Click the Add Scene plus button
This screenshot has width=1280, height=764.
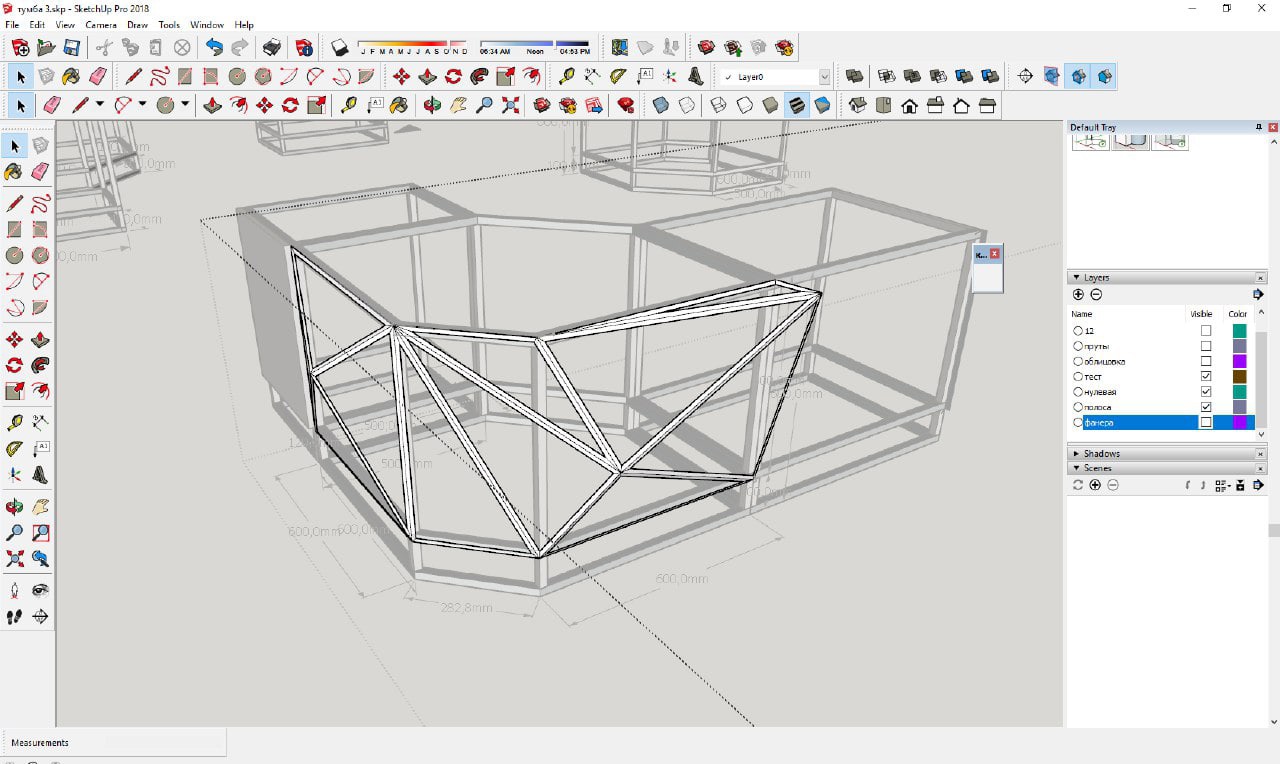(1095, 485)
